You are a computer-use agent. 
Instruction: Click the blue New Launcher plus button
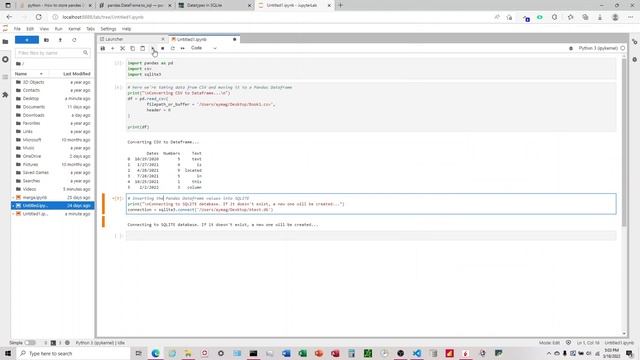pyautogui.click(x=27, y=40)
